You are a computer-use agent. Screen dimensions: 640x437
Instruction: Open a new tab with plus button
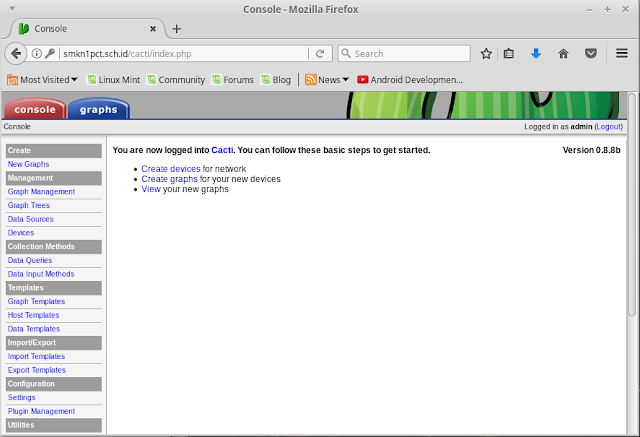click(x=177, y=29)
